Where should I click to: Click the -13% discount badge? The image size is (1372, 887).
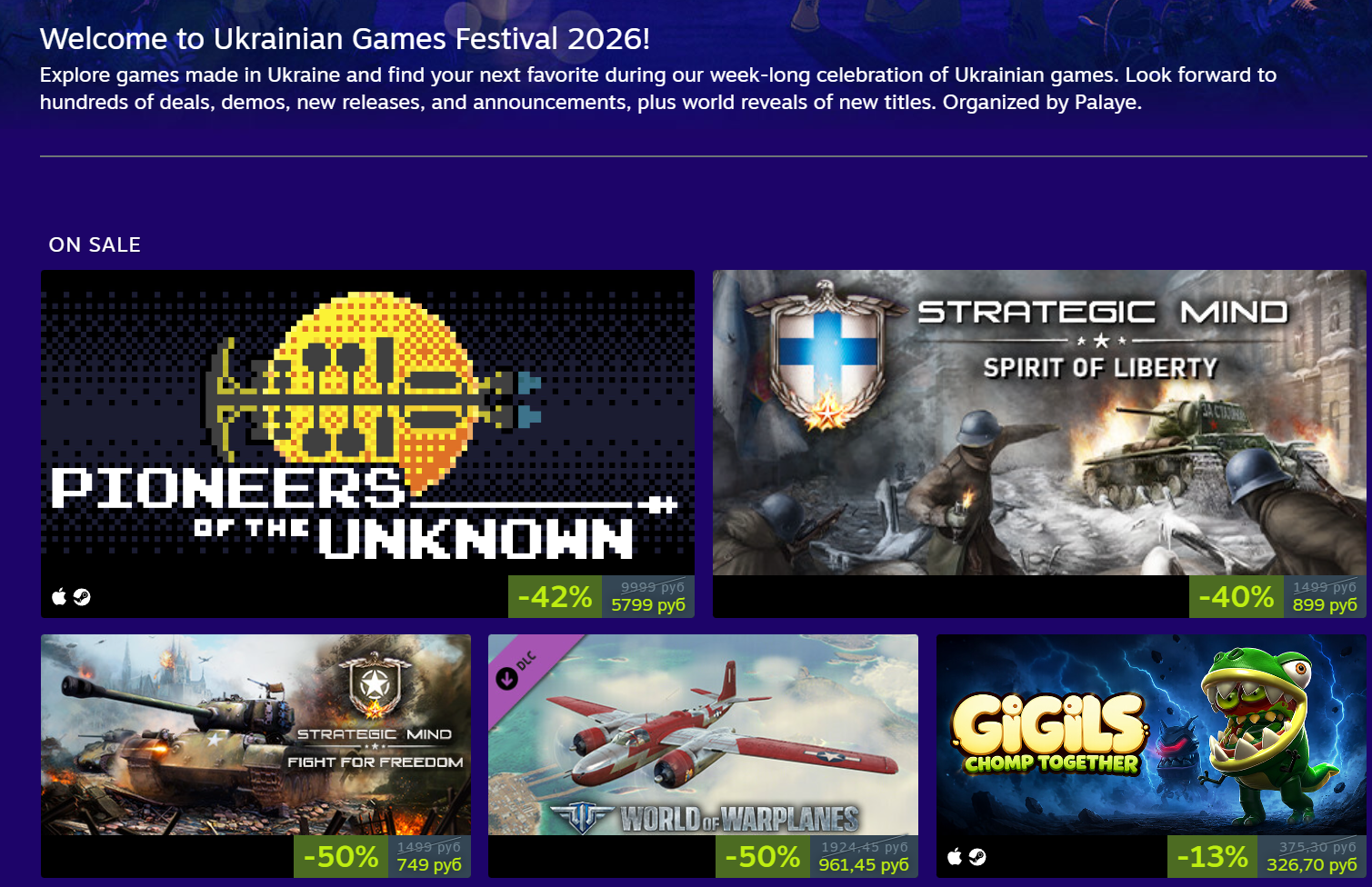point(1212,856)
